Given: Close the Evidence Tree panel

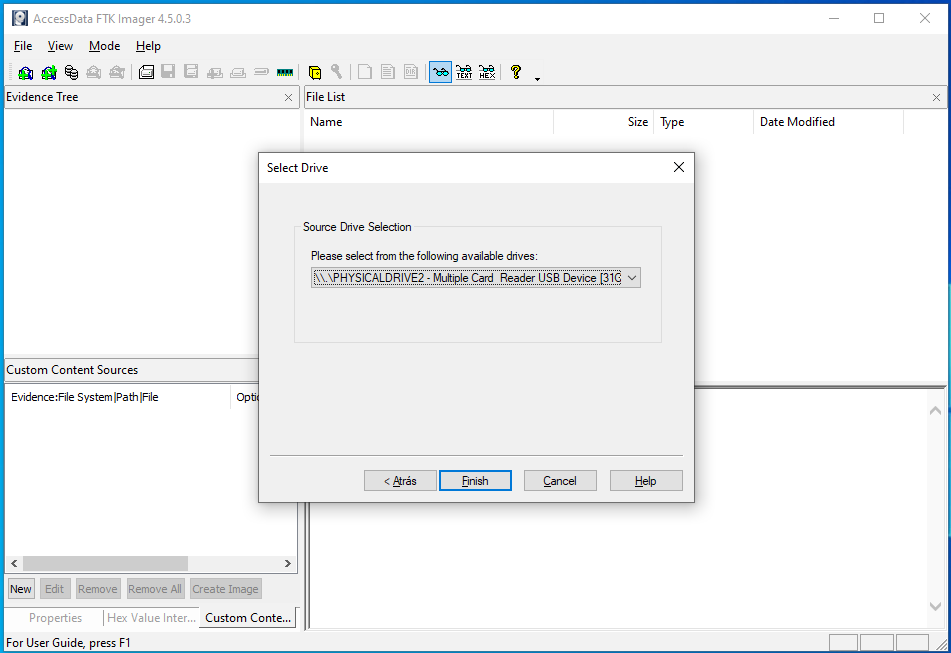Looking at the screenshot, I should (288, 98).
